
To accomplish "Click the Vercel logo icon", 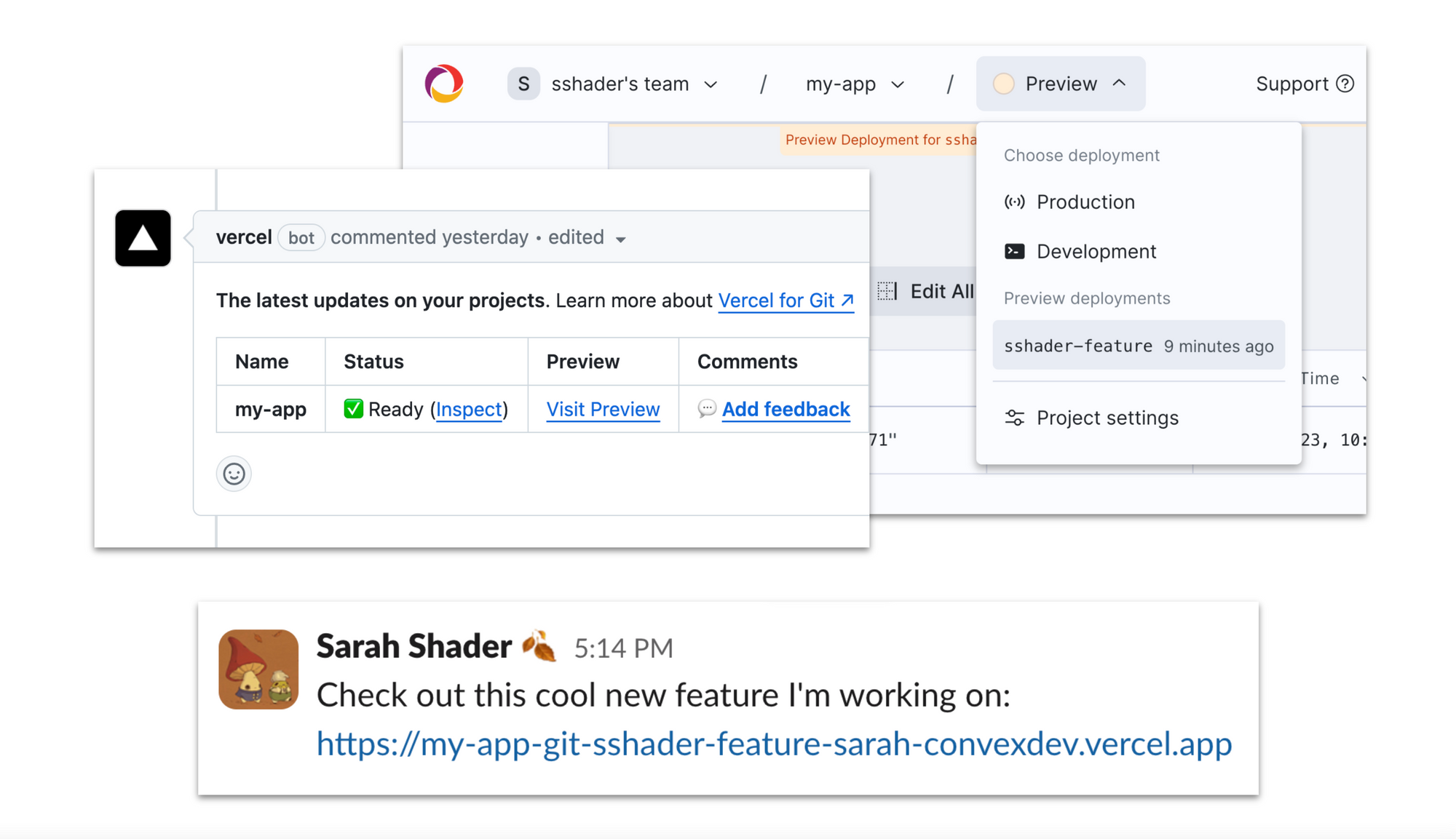I will tap(445, 83).
